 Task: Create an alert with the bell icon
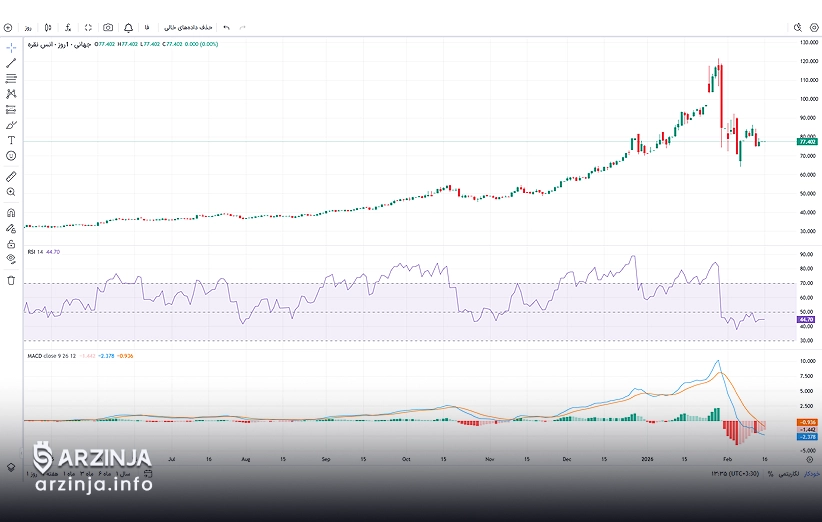click(x=128, y=27)
